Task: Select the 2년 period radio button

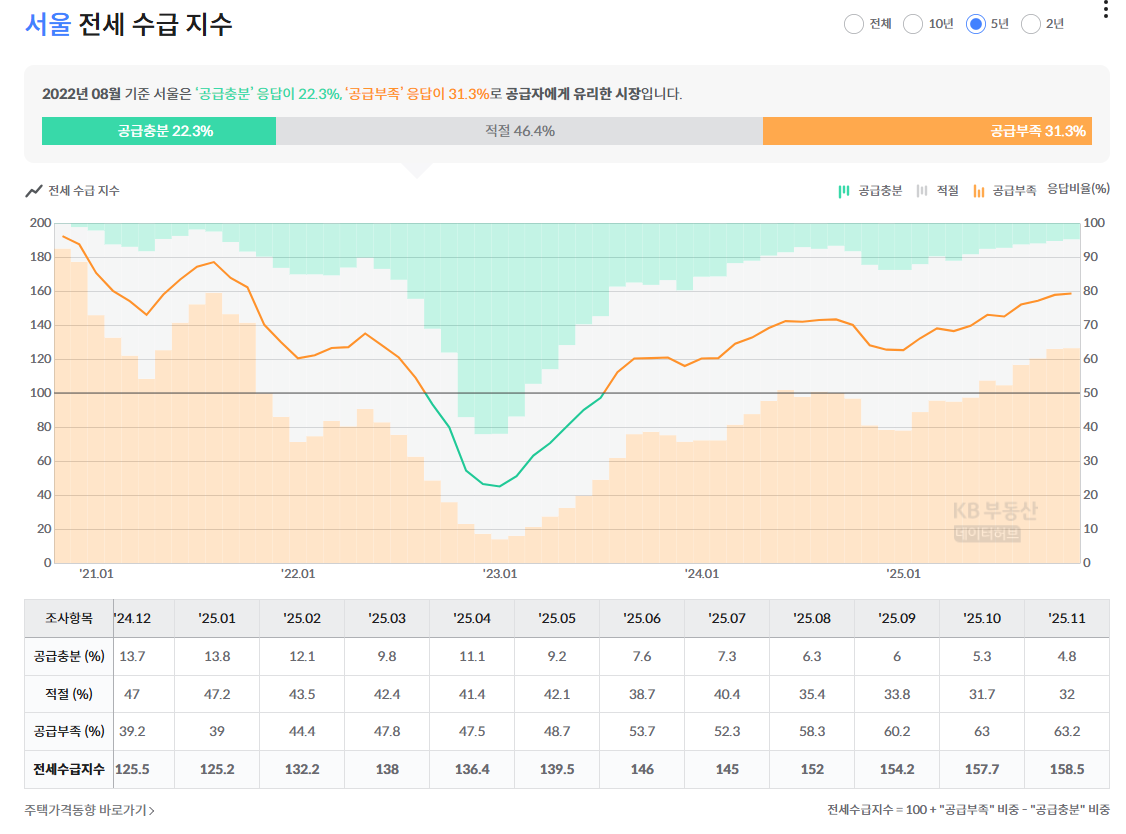Action: coord(1030,24)
